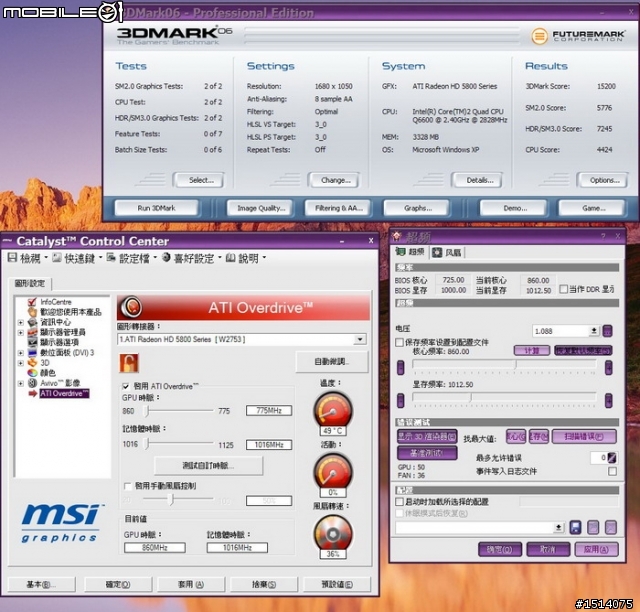Click the memory clock plus button
Image resolution: width=640 pixels, height=612 pixels.
tap(609, 400)
